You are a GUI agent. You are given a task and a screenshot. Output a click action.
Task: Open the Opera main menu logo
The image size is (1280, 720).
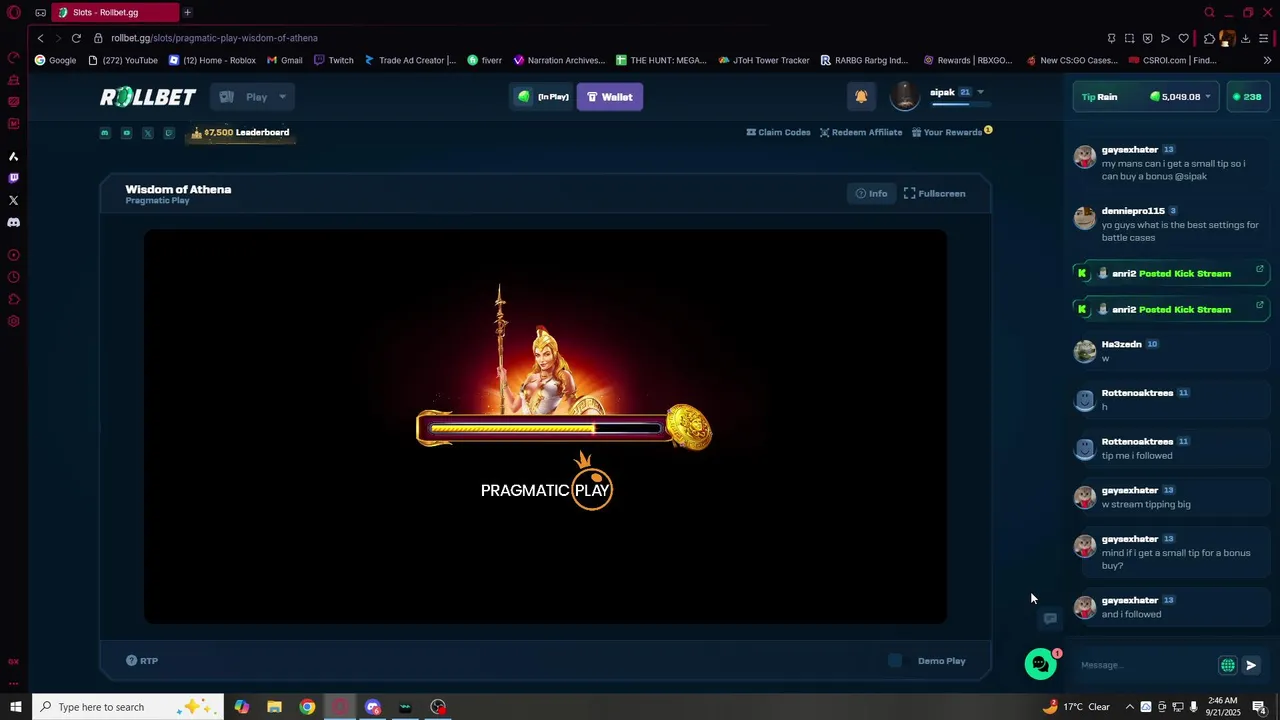[x=14, y=12]
